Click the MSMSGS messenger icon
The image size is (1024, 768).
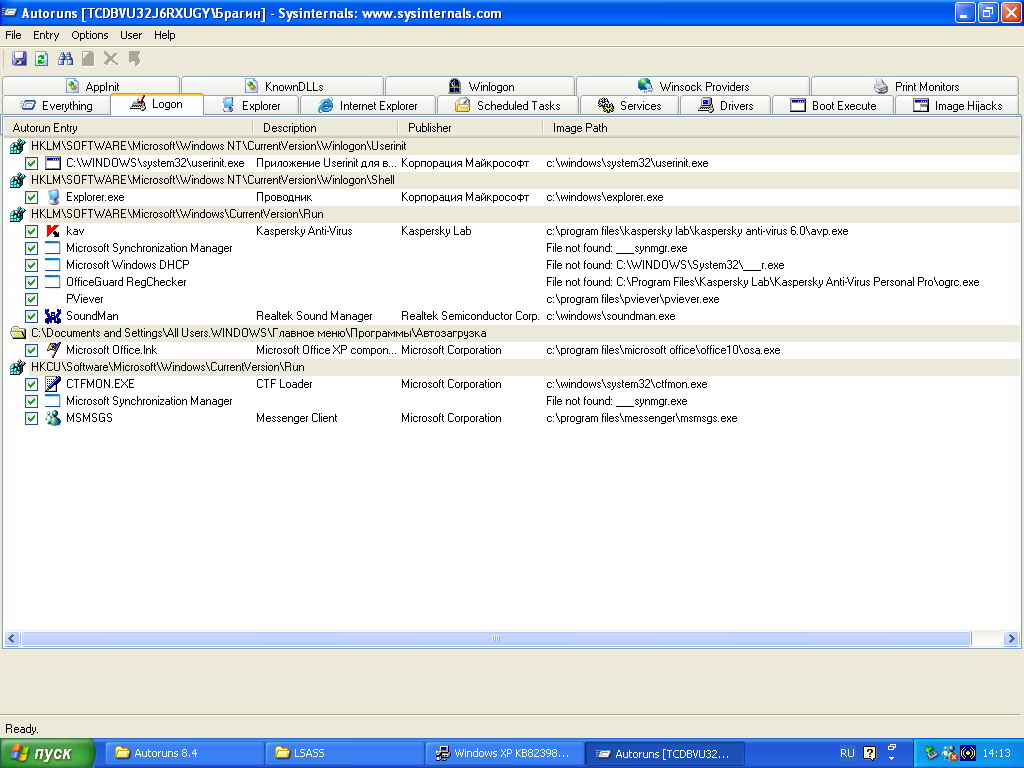(x=53, y=418)
